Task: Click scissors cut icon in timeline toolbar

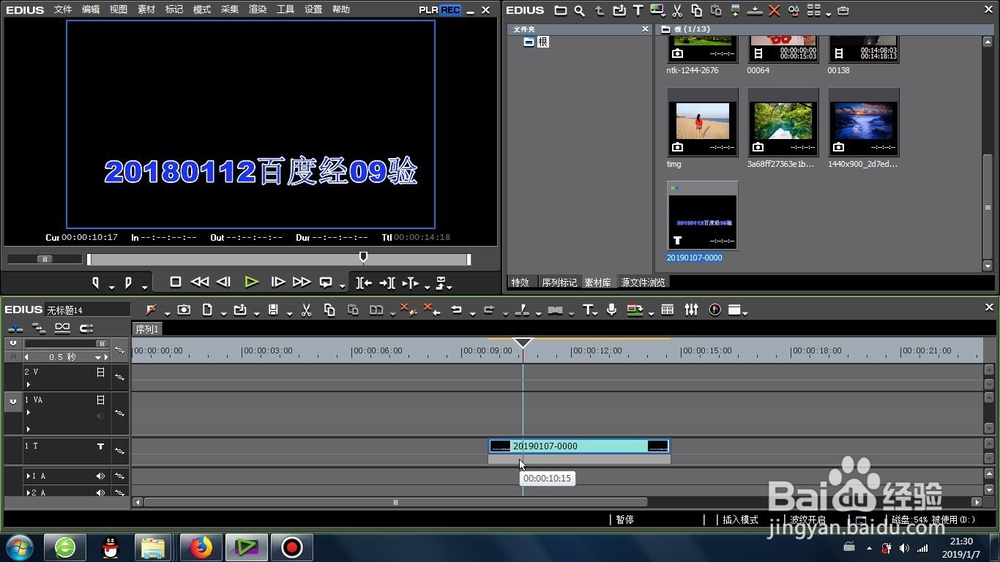Action: click(306, 310)
